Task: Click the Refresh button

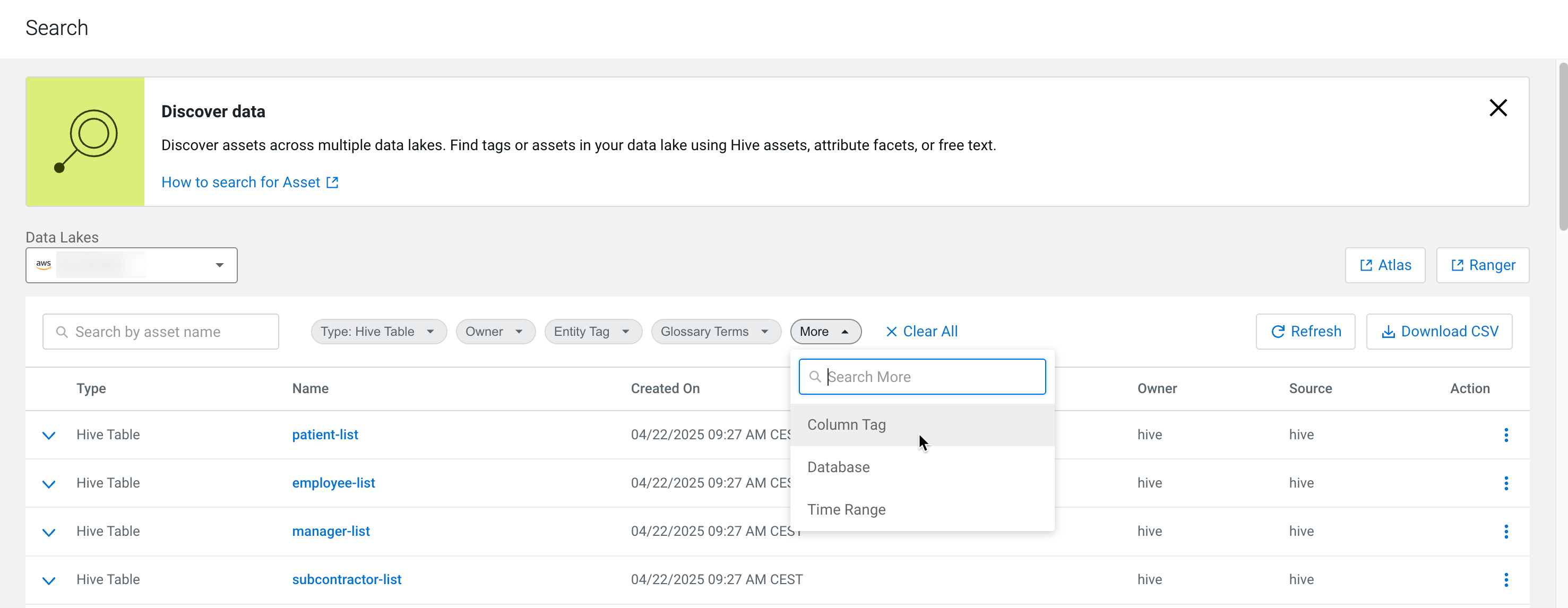Action: 1305,331
